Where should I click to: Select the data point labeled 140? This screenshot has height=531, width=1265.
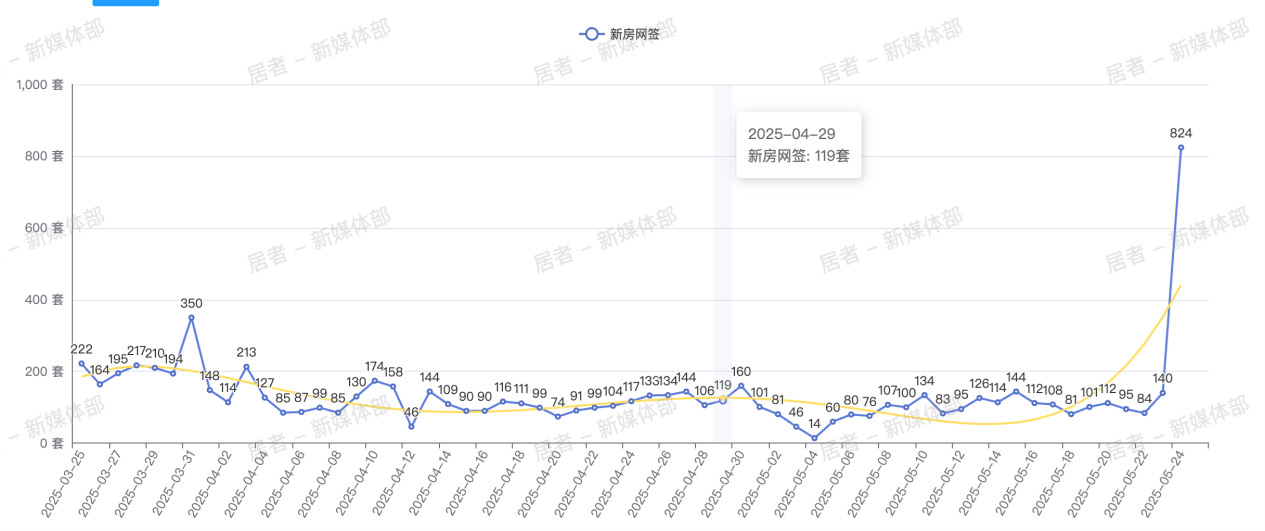click(x=1162, y=393)
